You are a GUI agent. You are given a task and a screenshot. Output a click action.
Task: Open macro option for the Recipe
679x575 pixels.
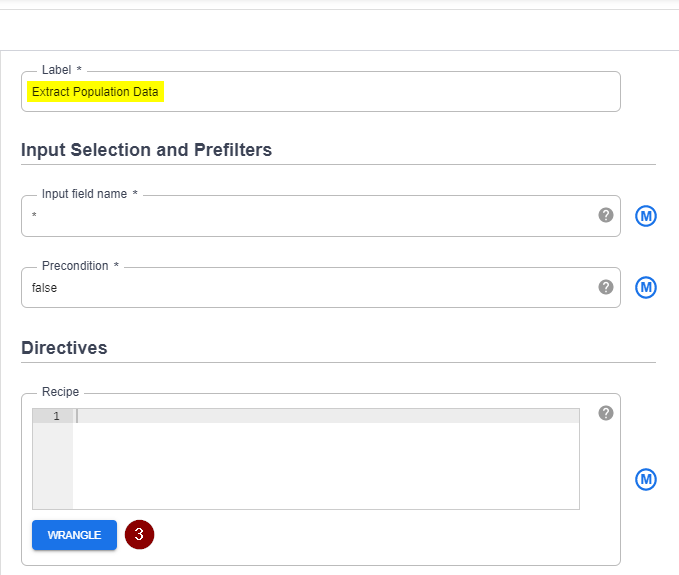[x=646, y=480]
